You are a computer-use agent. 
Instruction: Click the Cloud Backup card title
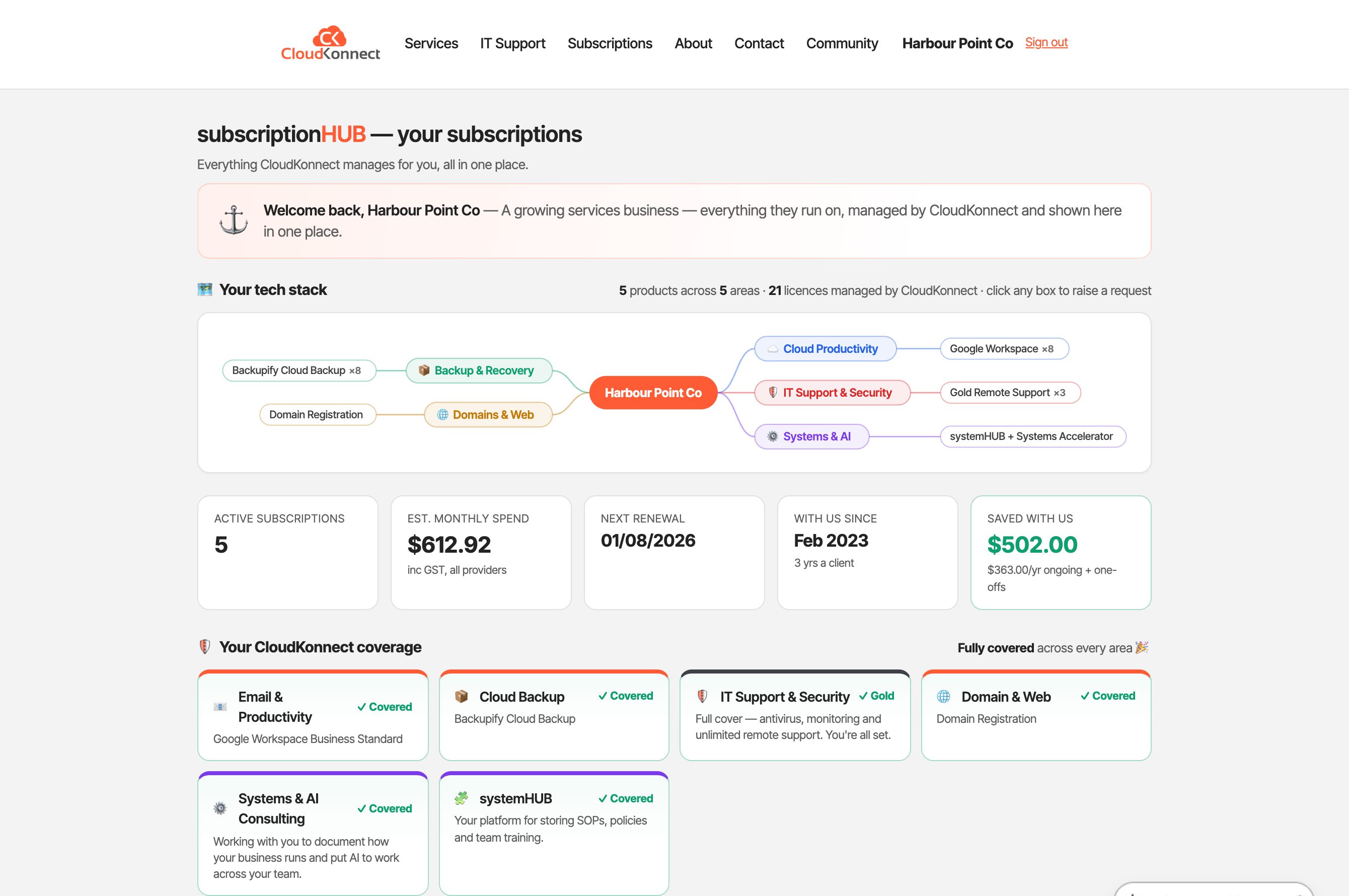(x=521, y=697)
